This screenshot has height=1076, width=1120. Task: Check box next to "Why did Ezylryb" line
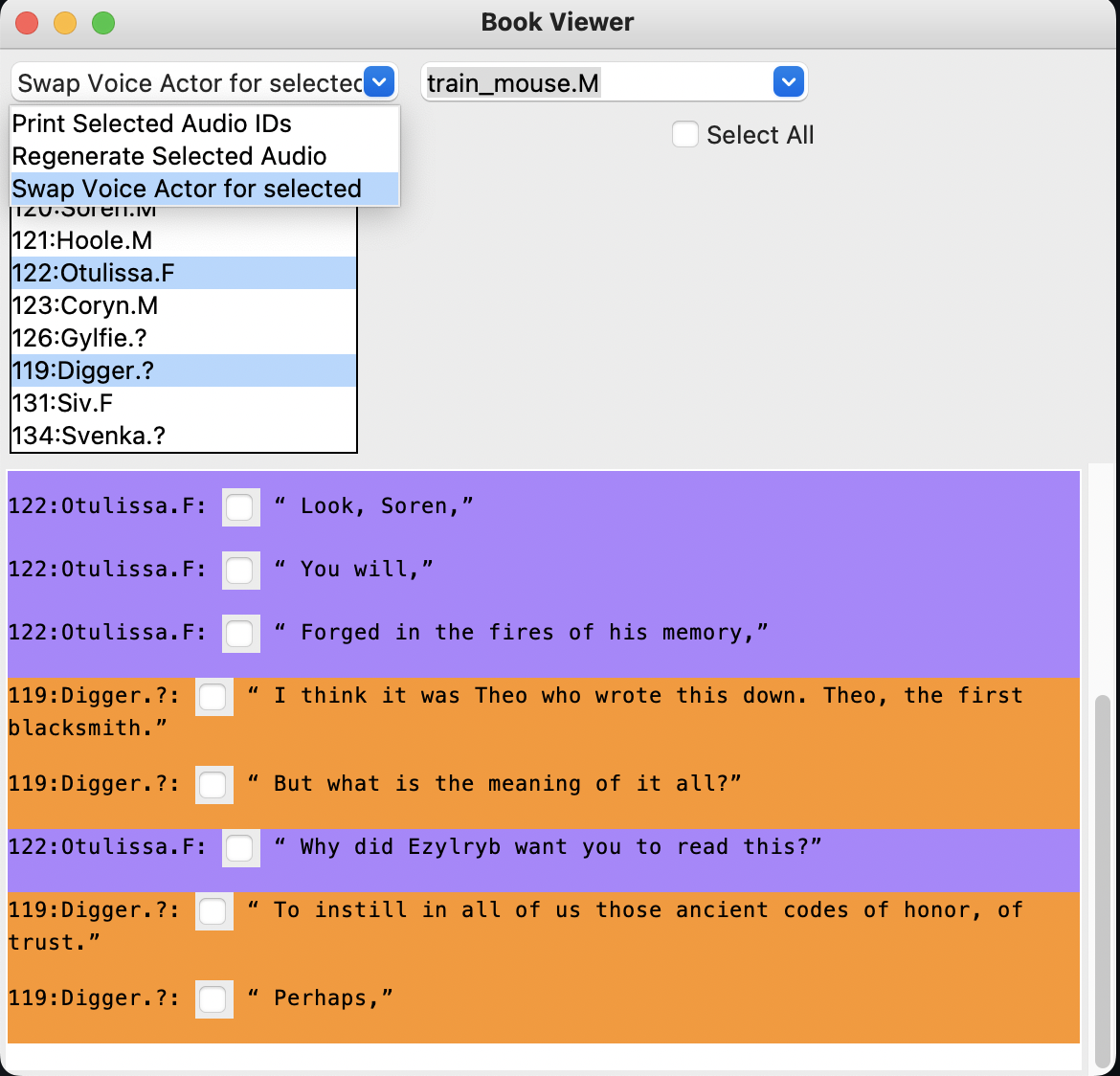240,847
